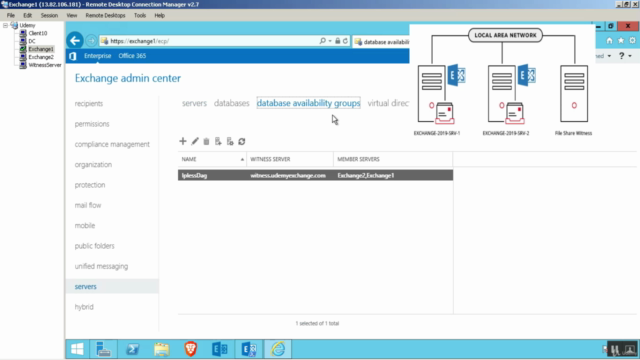Select the Exchange2 connection in the tree
Image resolution: width=640 pixels, height=360 pixels.
tap(41, 57)
